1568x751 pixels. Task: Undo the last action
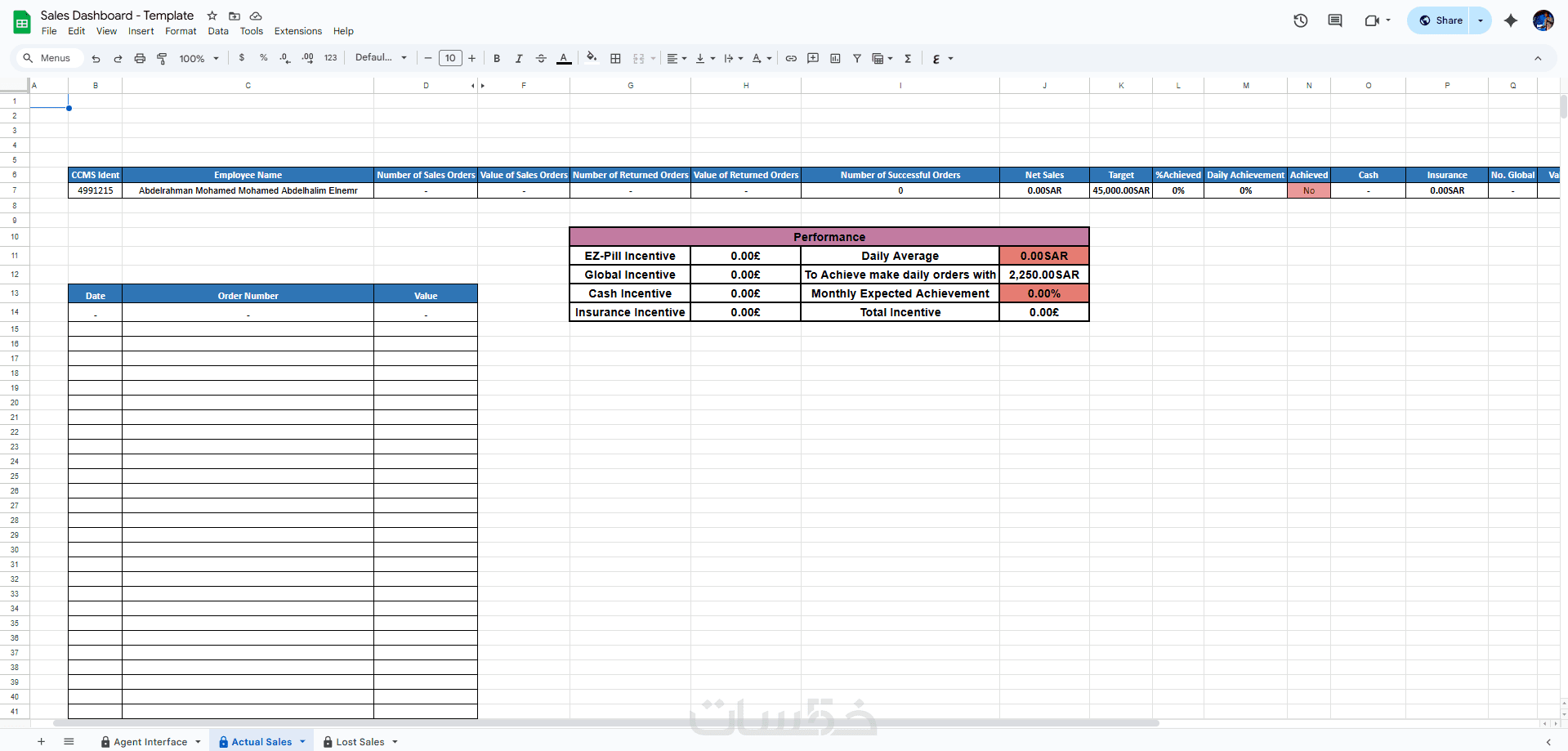point(96,59)
